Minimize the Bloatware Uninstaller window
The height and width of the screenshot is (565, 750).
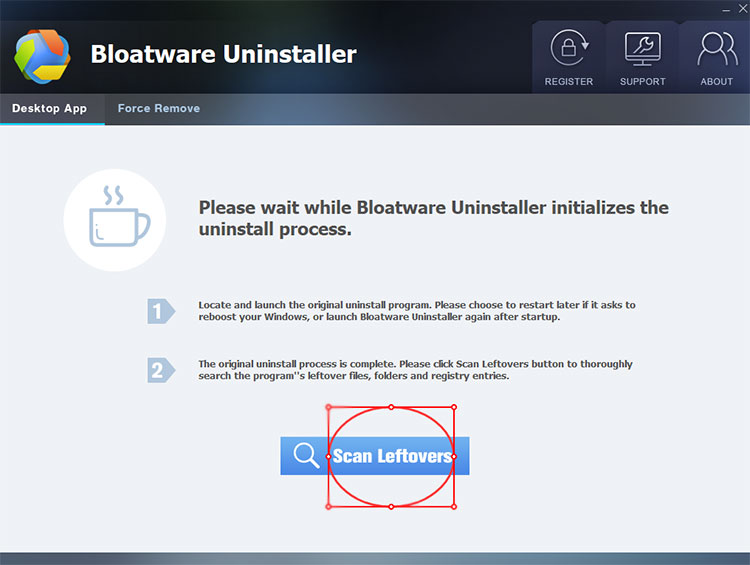[x=726, y=9]
